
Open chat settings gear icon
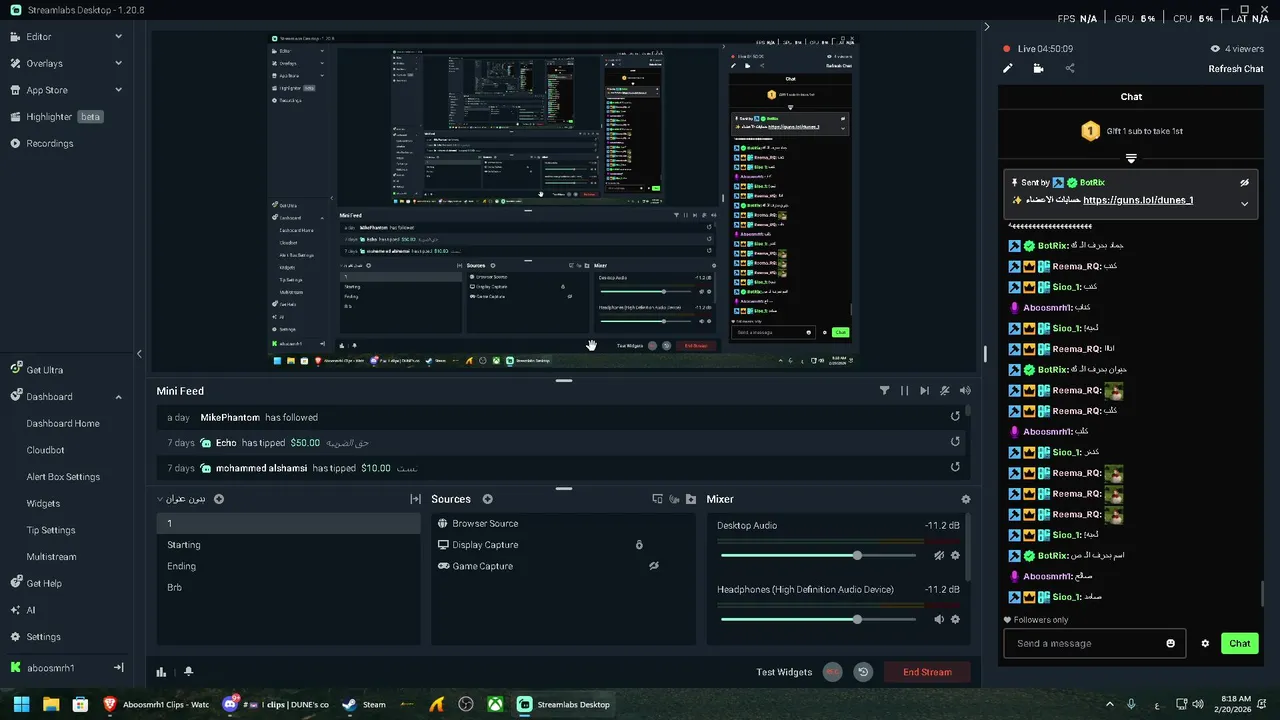[1205, 643]
